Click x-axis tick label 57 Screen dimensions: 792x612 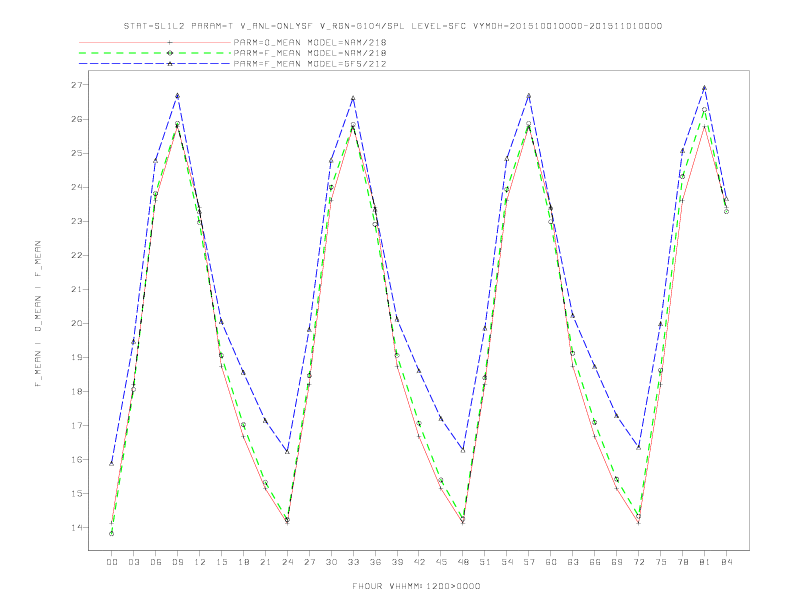529,562
